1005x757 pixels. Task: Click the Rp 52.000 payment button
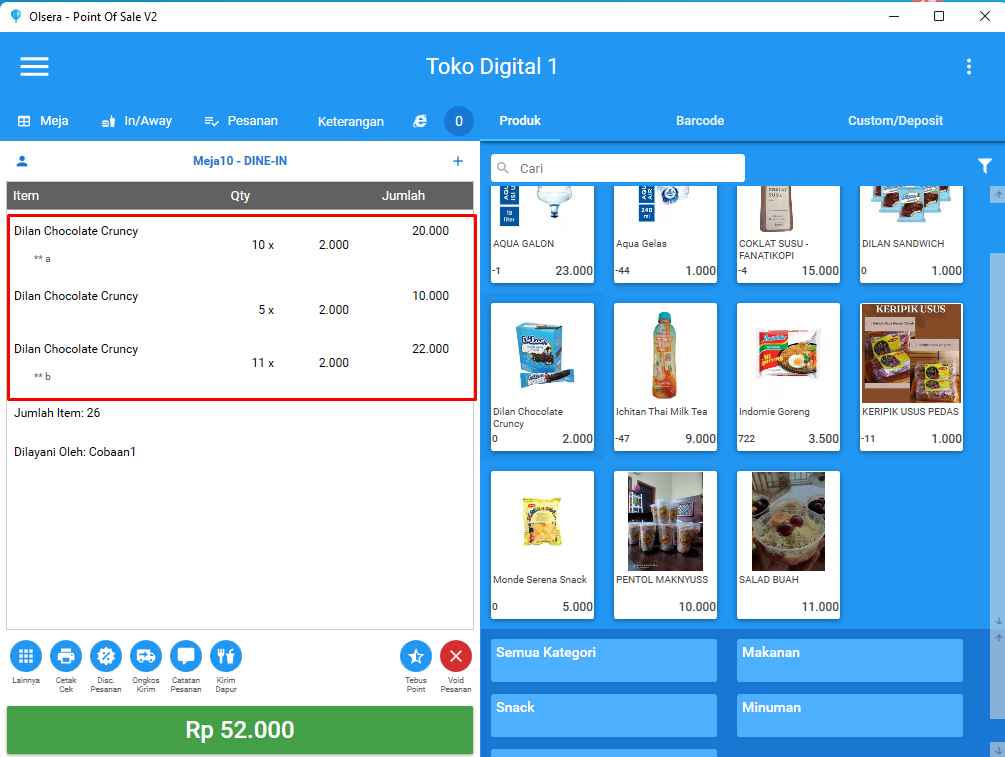(240, 729)
